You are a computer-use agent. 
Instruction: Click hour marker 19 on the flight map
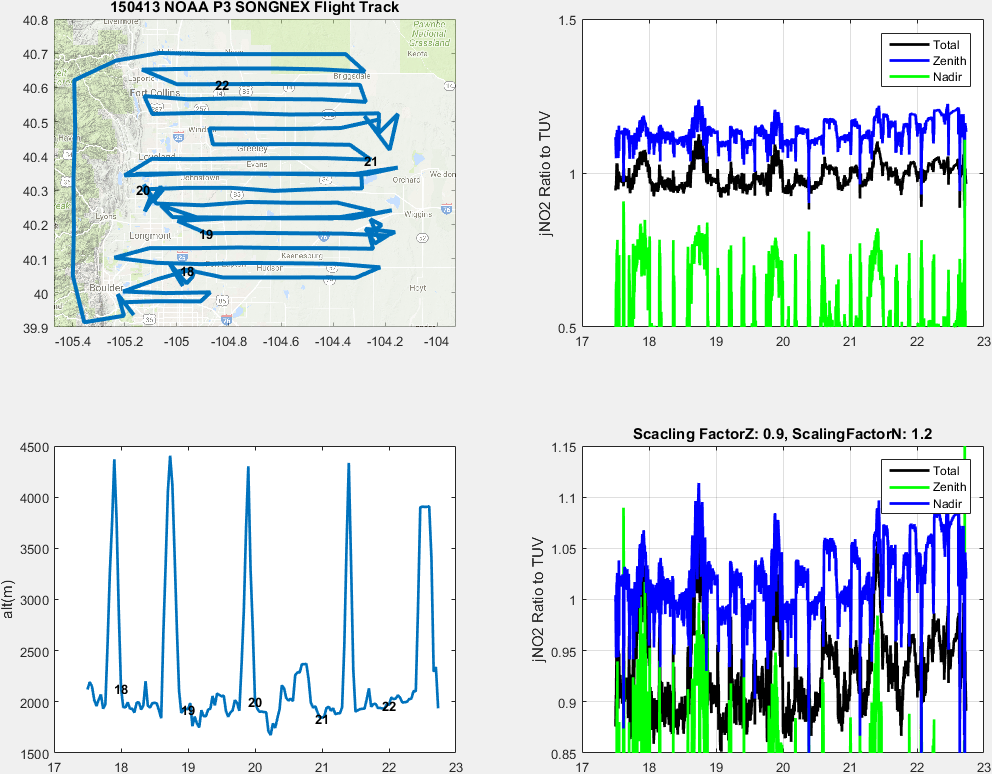[x=206, y=235]
